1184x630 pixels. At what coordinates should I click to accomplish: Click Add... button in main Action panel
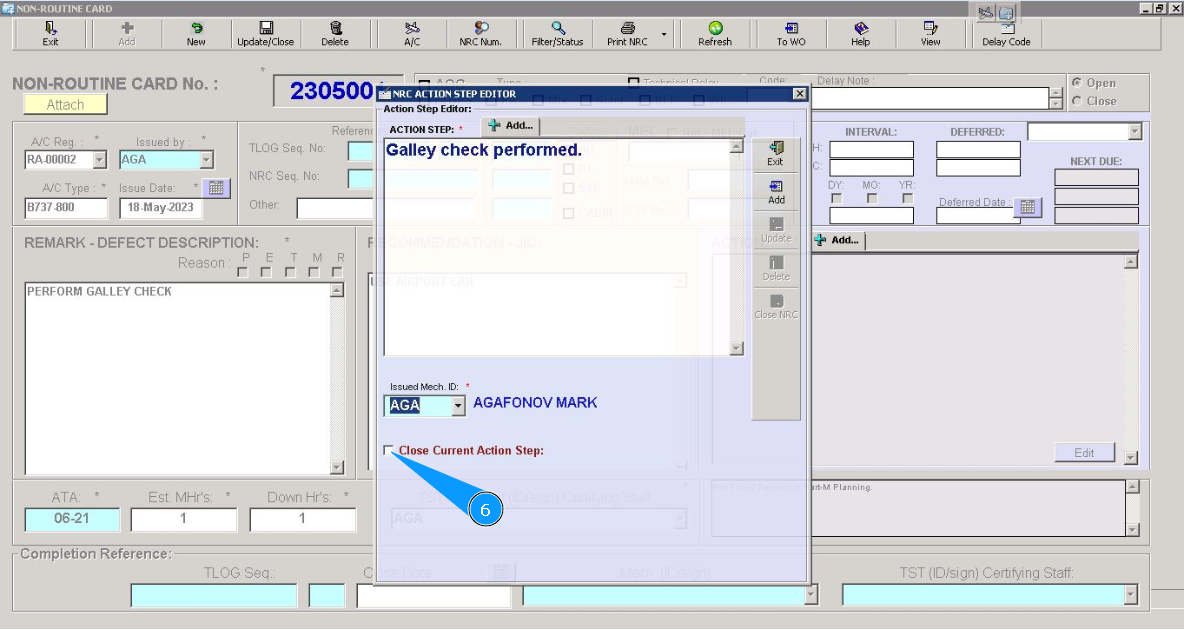pyautogui.click(x=837, y=240)
